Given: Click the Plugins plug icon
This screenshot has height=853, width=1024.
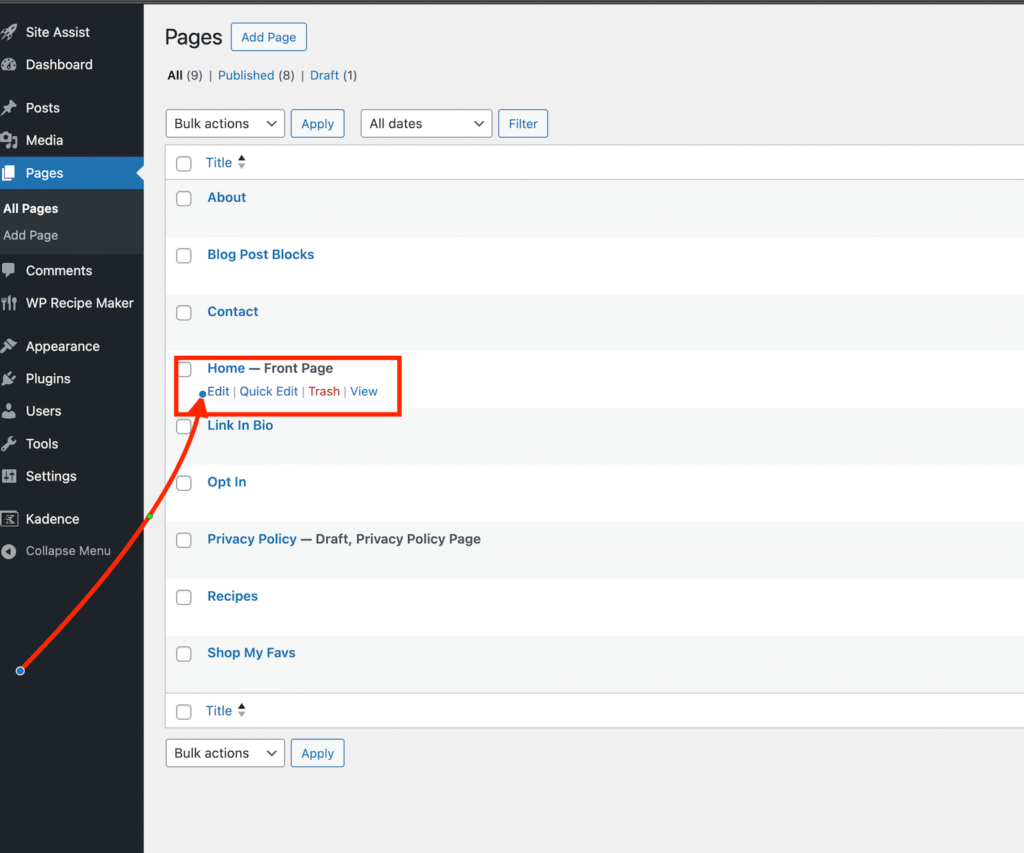Looking at the screenshot, I should (x=9, y=379).
